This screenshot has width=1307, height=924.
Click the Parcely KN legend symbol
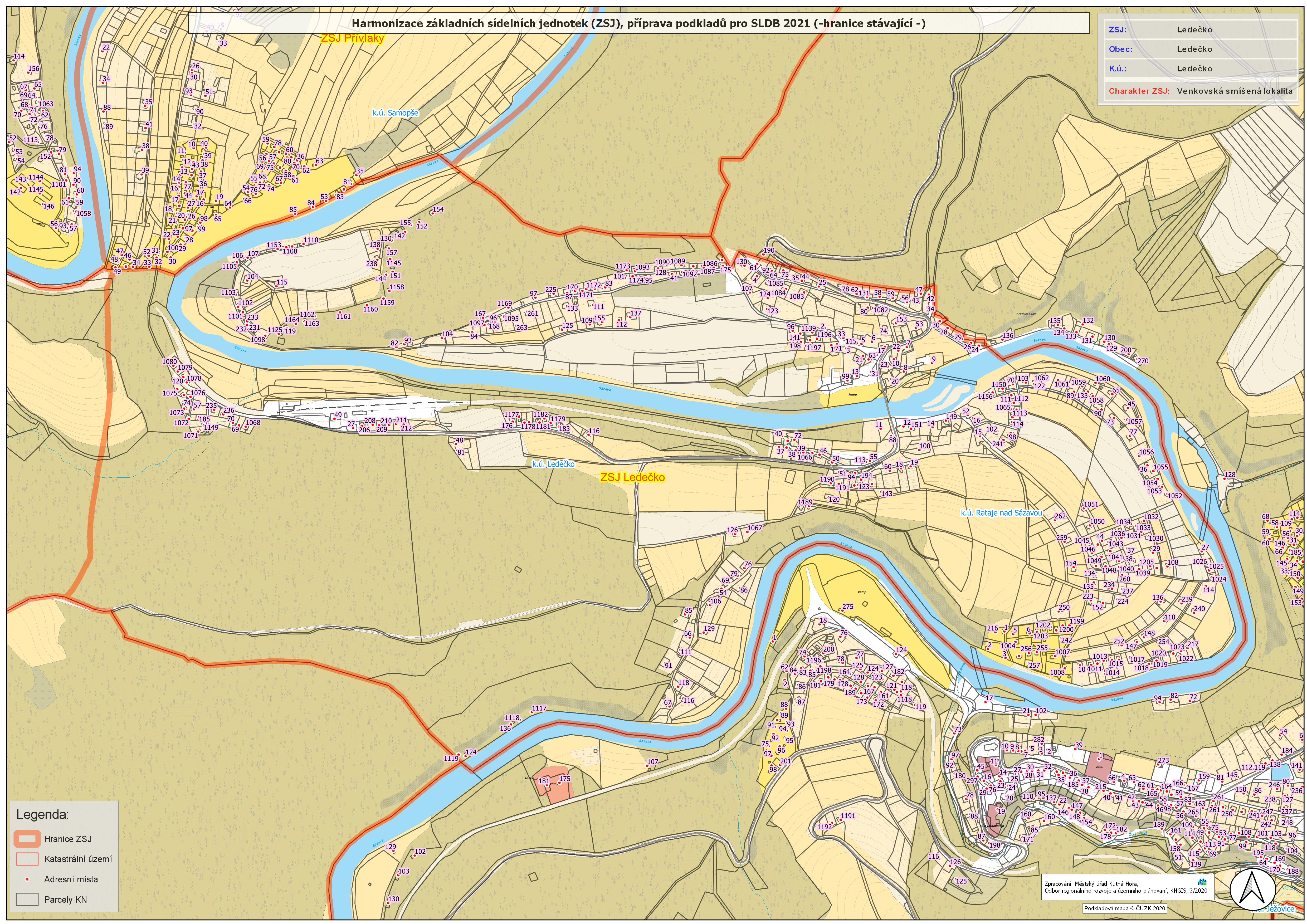tap(27, 899)
